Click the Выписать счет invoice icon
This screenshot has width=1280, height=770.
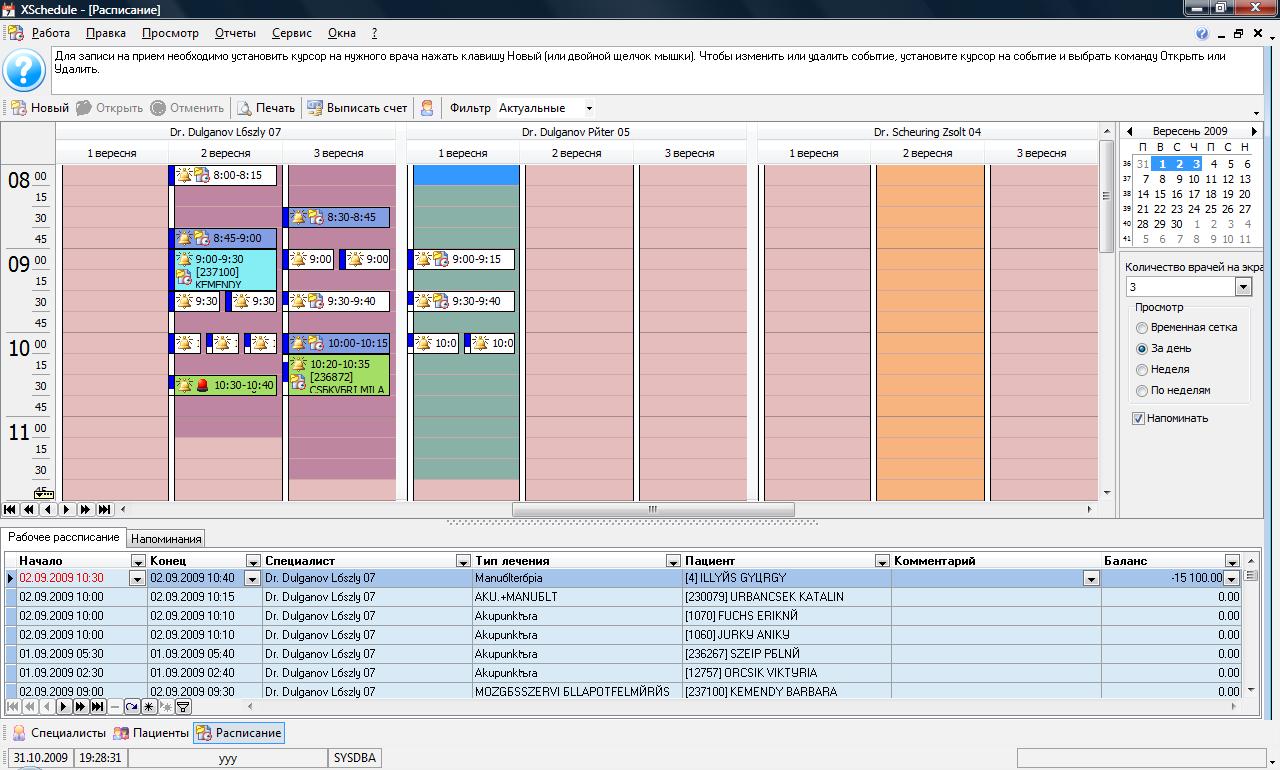coord(315,108)
